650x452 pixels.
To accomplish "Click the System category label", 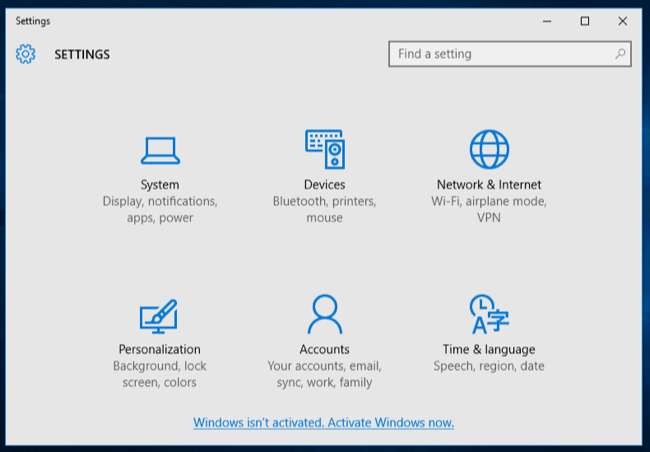I will coord(160,185).
